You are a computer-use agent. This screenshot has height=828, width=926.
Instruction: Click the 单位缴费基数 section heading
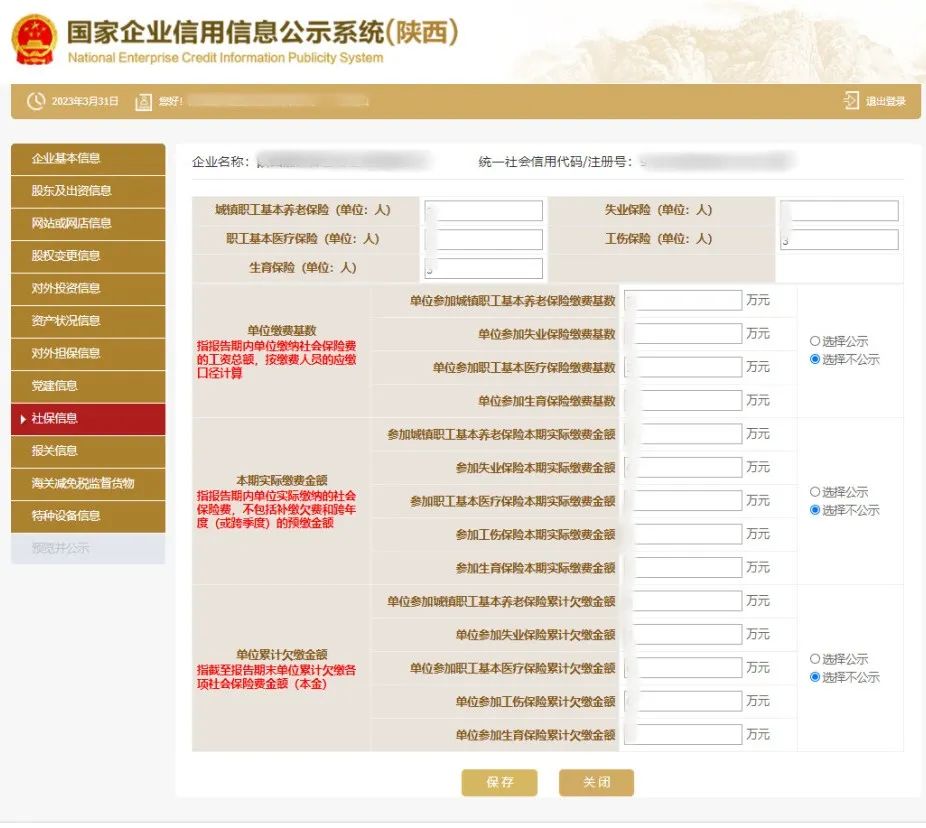coord(282,330)
